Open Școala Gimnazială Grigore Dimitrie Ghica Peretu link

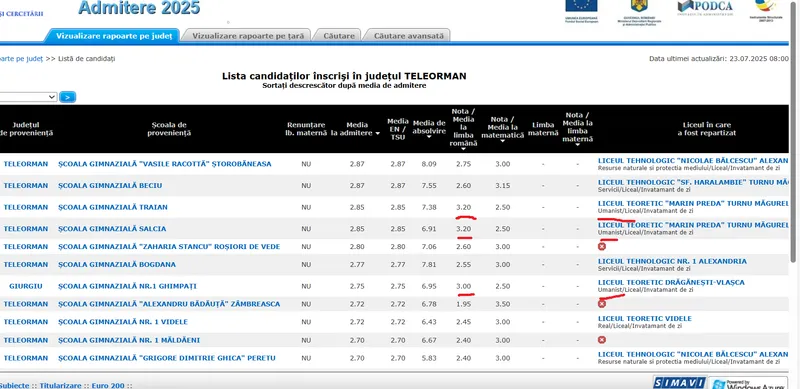(166, 358)
